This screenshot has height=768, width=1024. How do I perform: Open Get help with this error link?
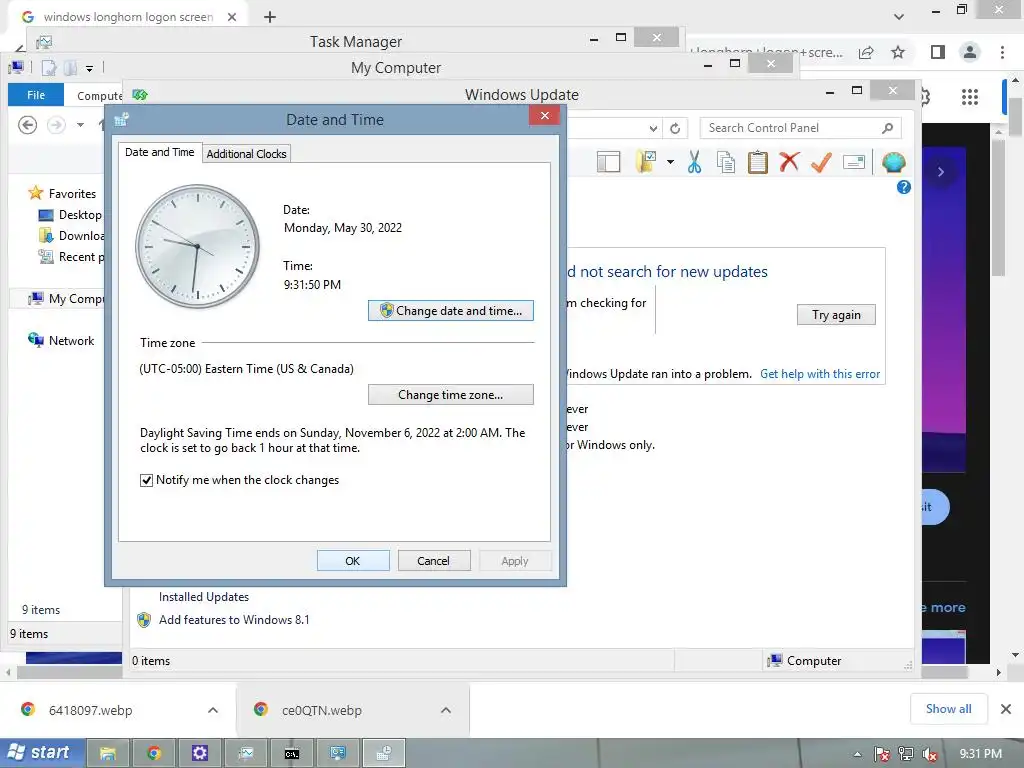[x=820, y=374]
